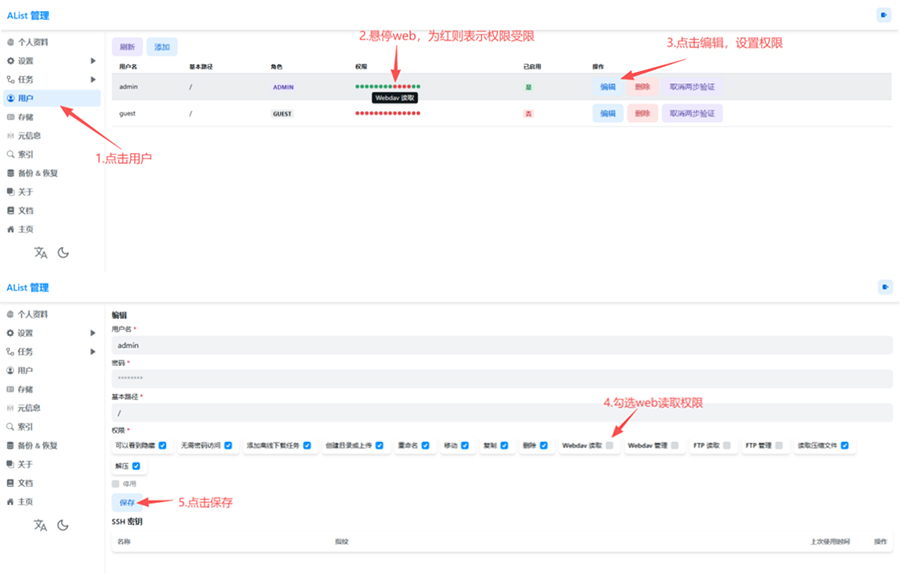Expand 设置 arrow in user list view sidebar
Viewport: 900px width, 574px height.
pyautogui.click(x=93, y=61)
